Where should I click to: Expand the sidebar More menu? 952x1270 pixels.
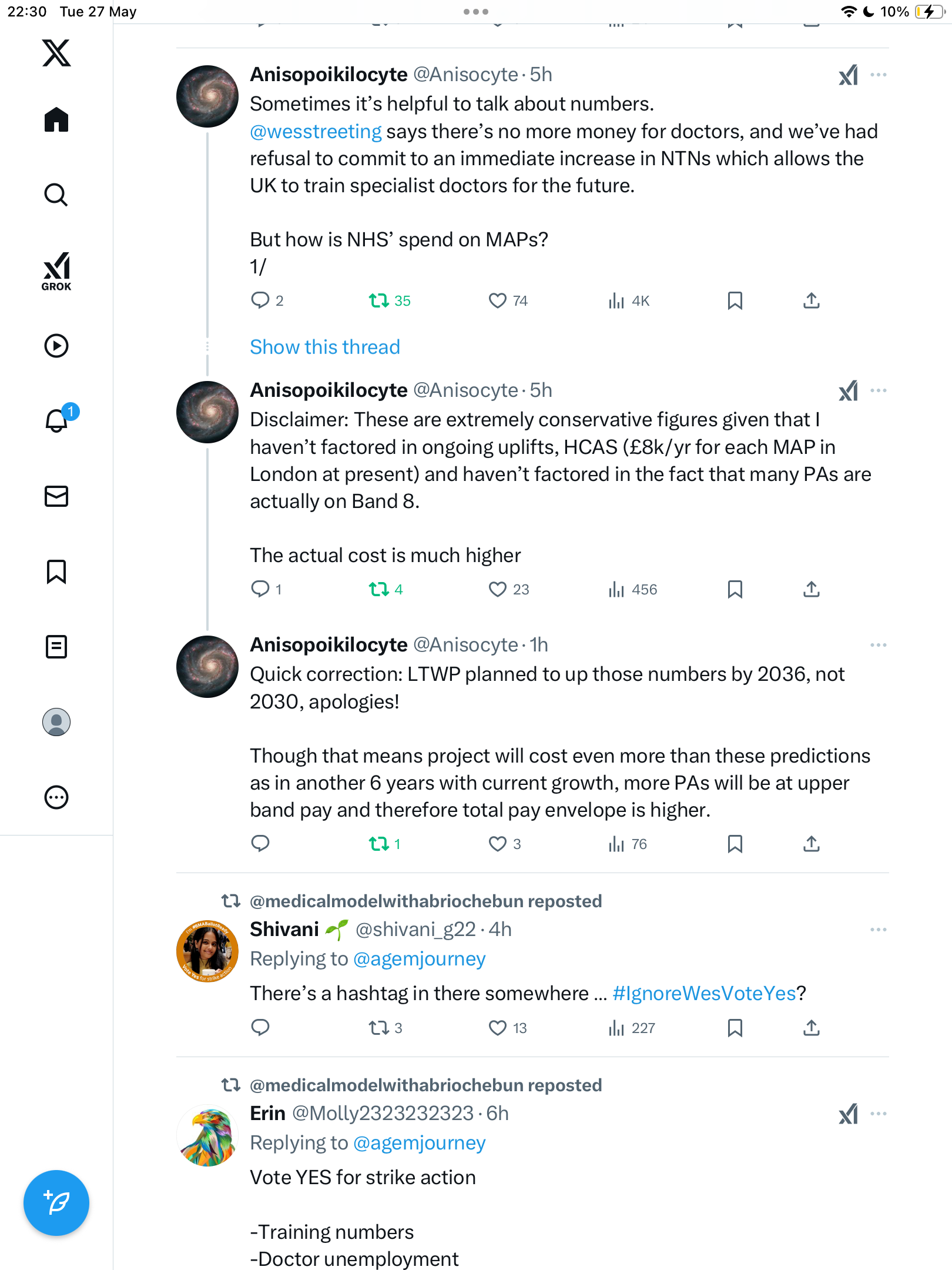coord(56,797)
